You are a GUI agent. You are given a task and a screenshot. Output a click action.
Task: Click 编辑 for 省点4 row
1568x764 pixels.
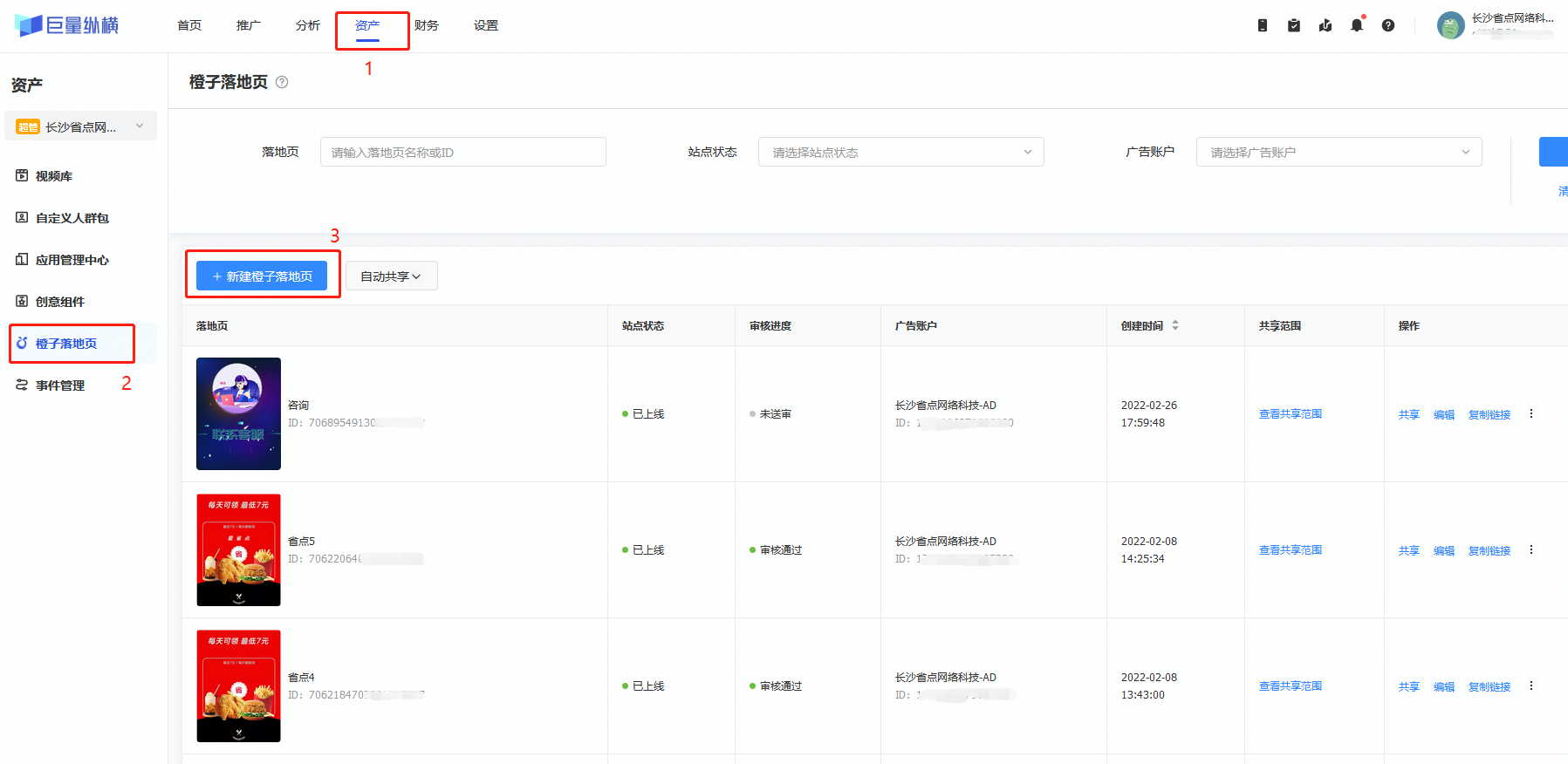(1444, 687)
